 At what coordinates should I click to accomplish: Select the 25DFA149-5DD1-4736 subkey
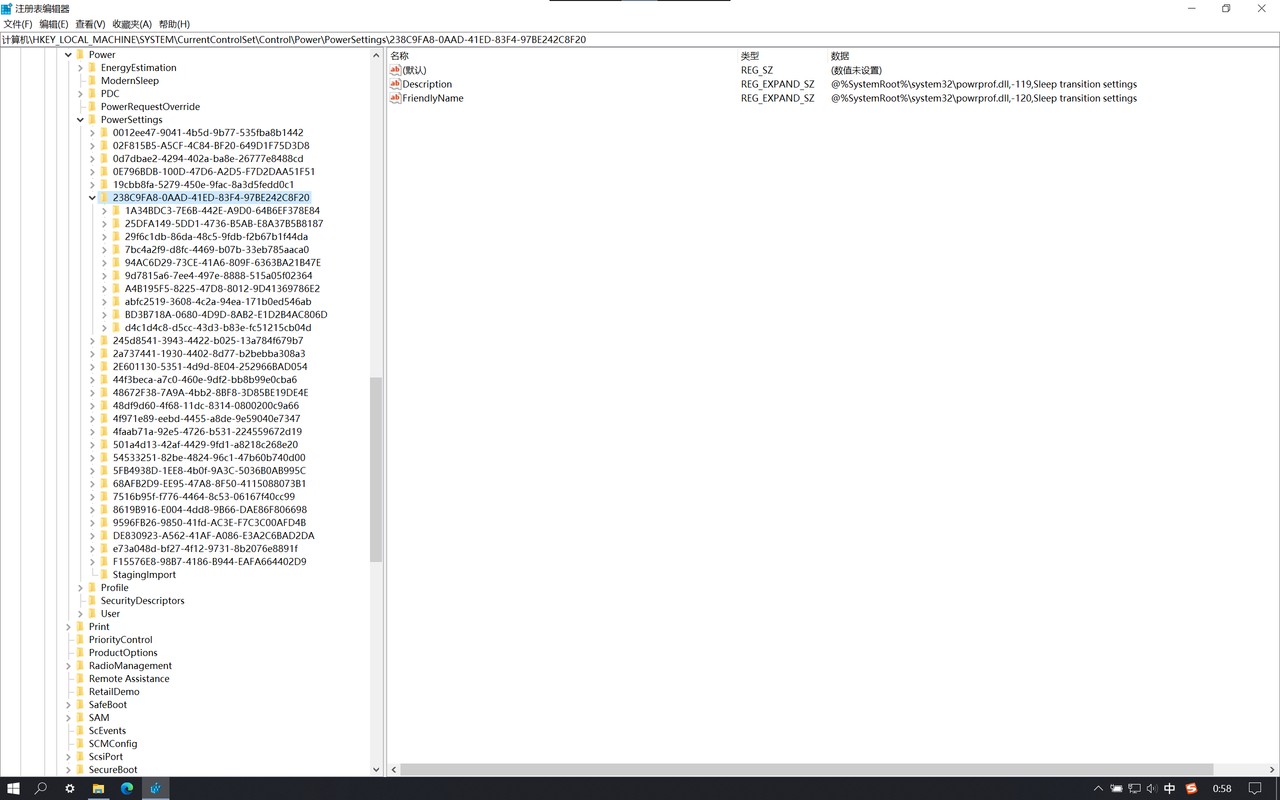pos(223,224)
